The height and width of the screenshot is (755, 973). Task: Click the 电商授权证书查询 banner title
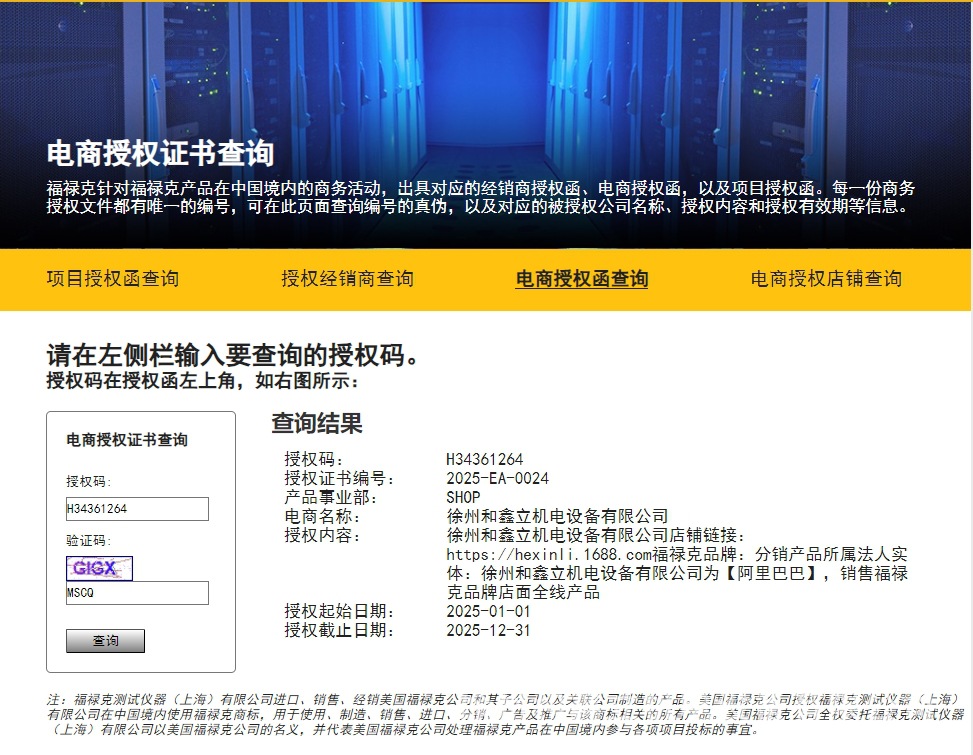point(160,153)
